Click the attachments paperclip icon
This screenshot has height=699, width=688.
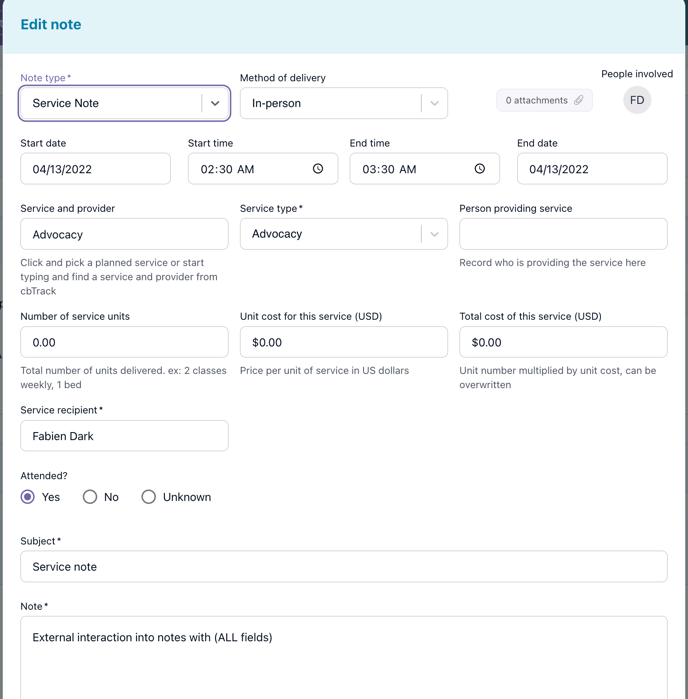579,100
